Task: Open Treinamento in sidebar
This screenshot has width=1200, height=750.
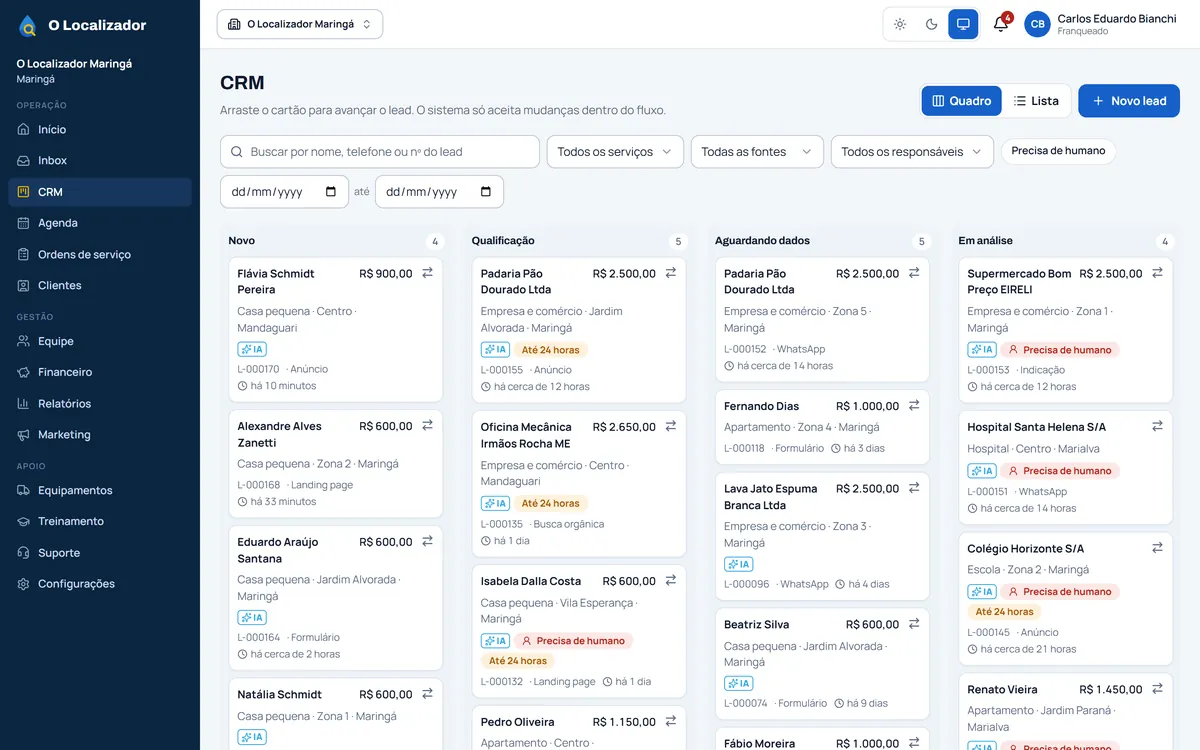Action: 100,521
